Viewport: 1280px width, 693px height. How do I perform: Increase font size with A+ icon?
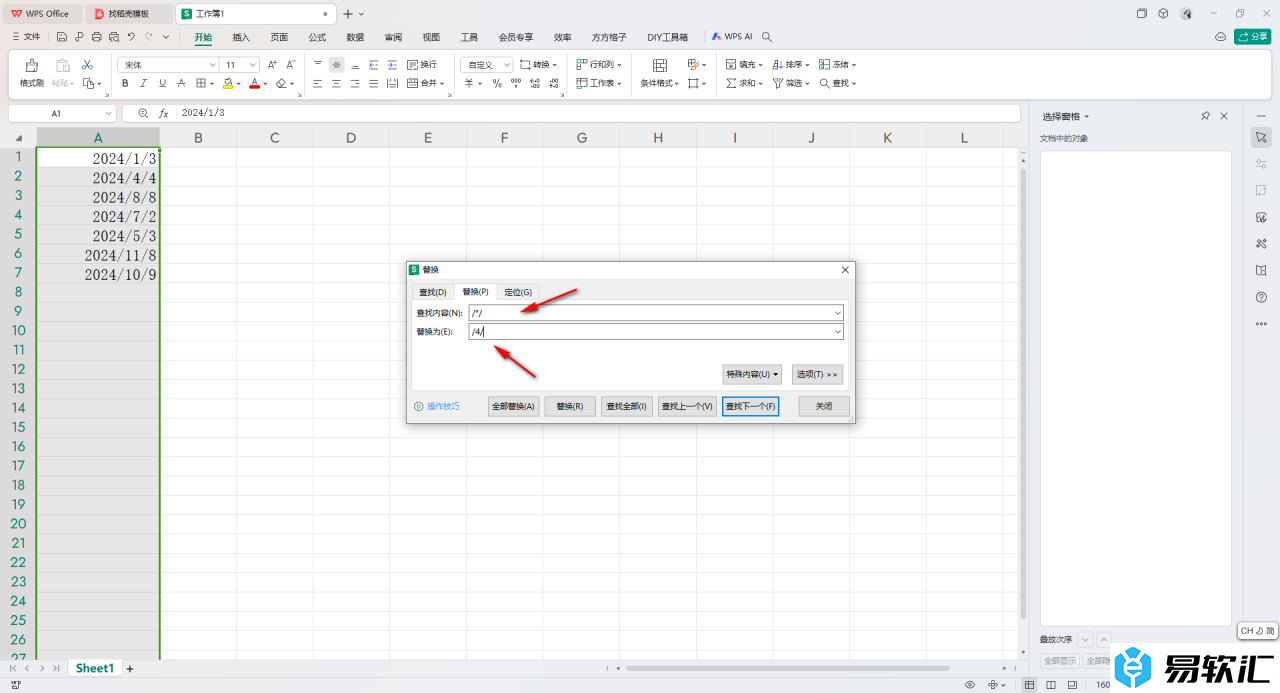(272, 64)
